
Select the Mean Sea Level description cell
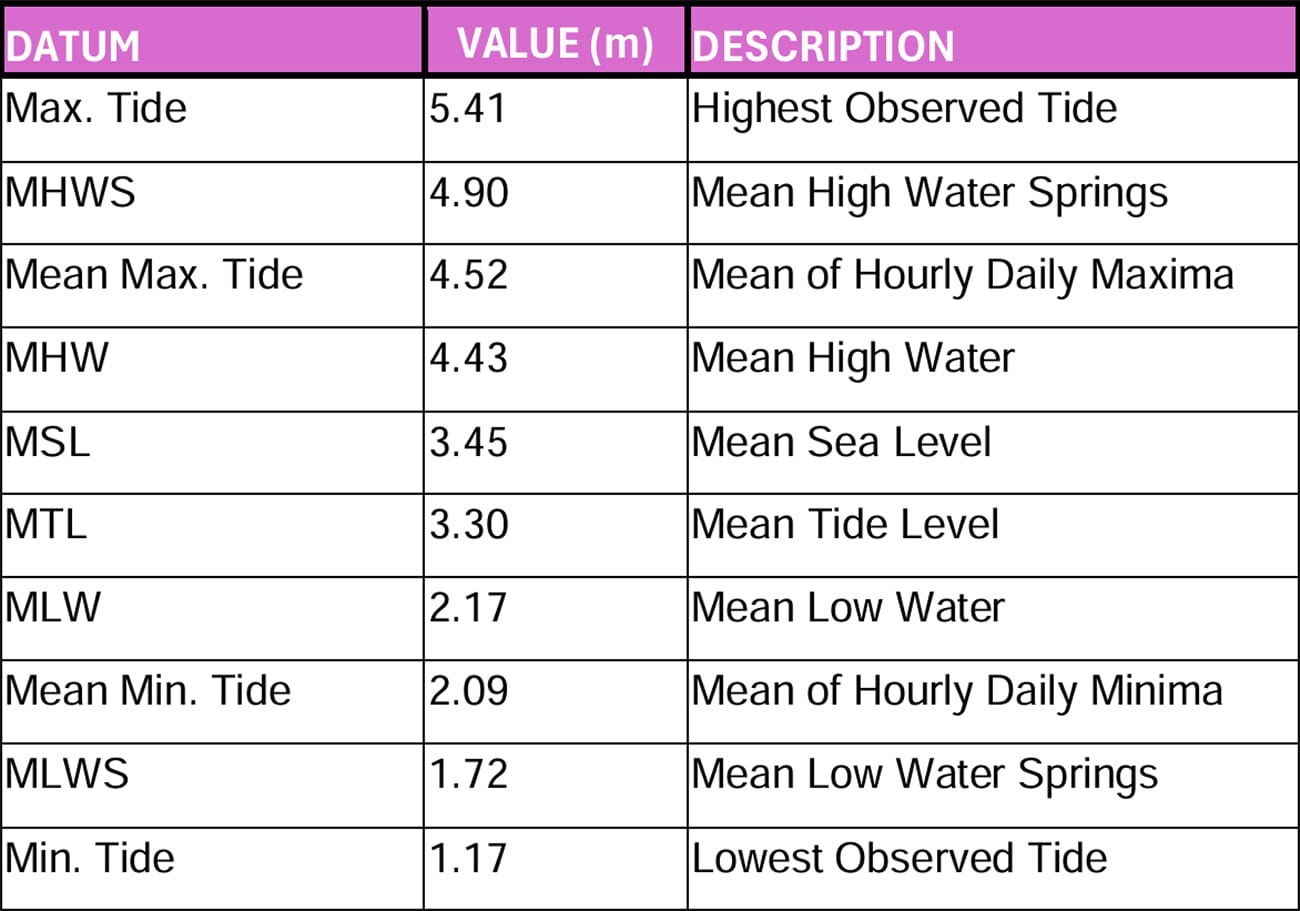click(841, 441)
